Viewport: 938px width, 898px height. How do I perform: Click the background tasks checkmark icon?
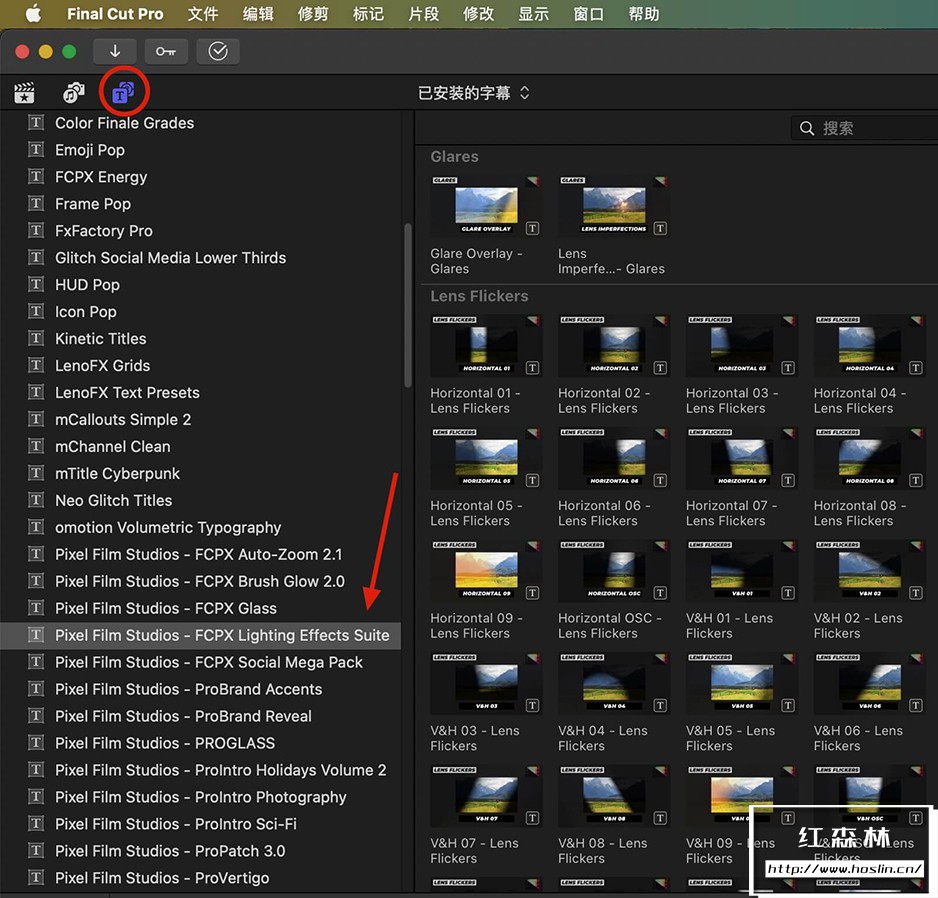pos(217,51)
